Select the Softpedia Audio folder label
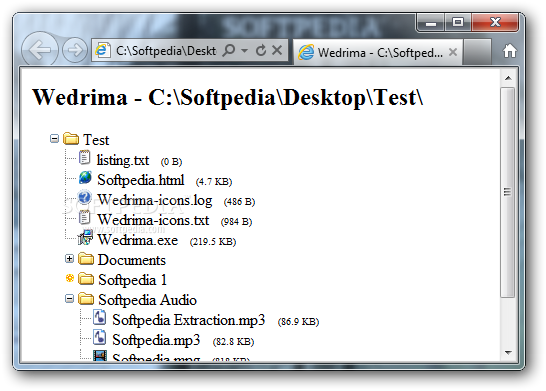 pos(147,300)
